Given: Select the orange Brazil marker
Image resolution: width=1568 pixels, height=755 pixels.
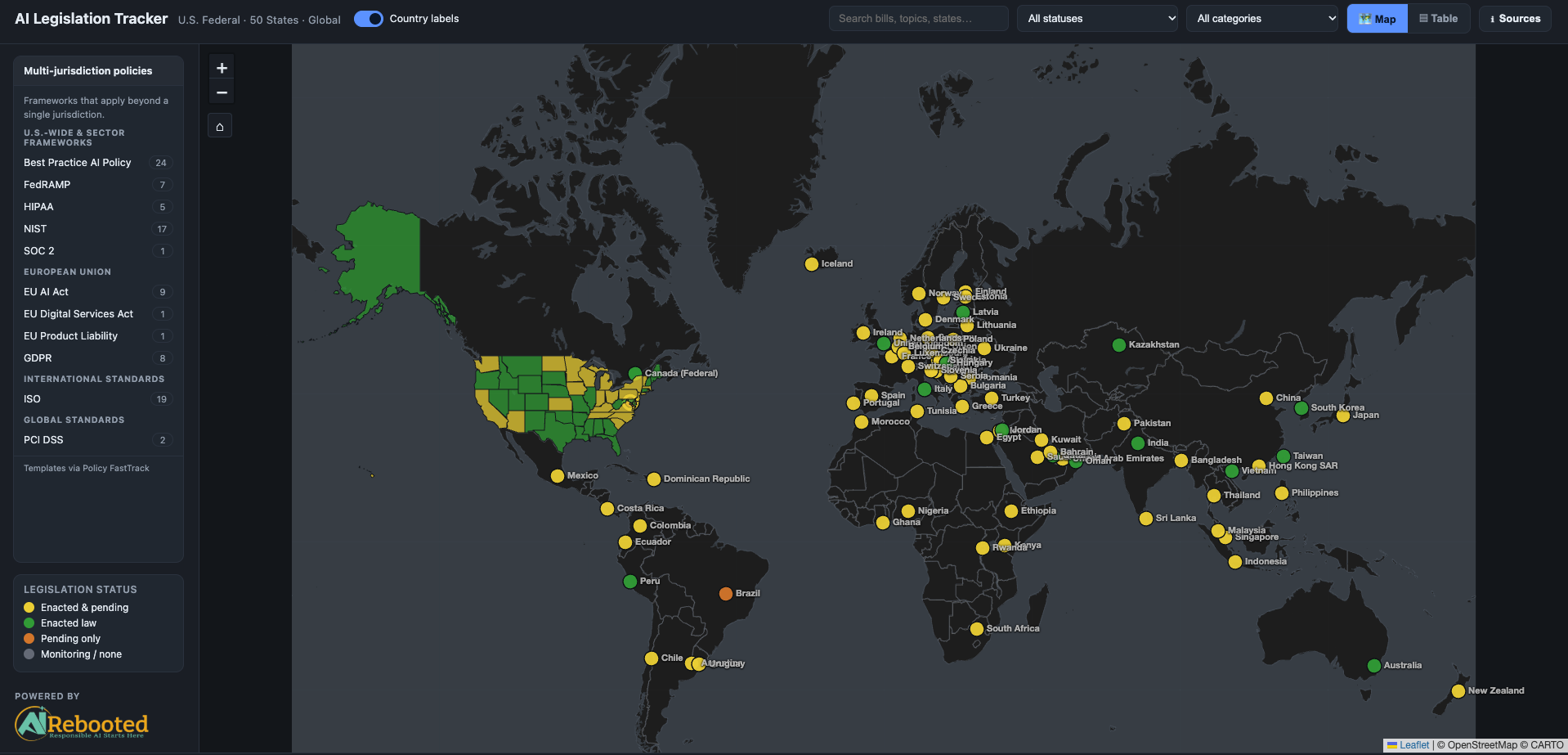Looking at the screenshot, I should 726,594.
